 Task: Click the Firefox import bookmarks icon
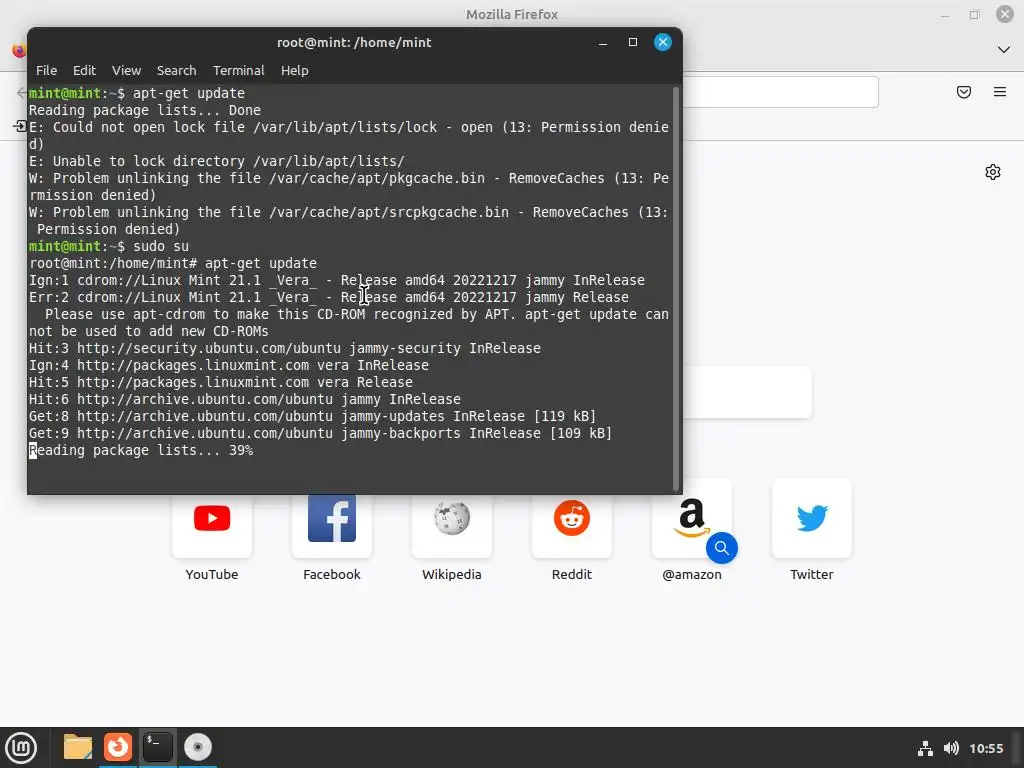click(20, 126)
